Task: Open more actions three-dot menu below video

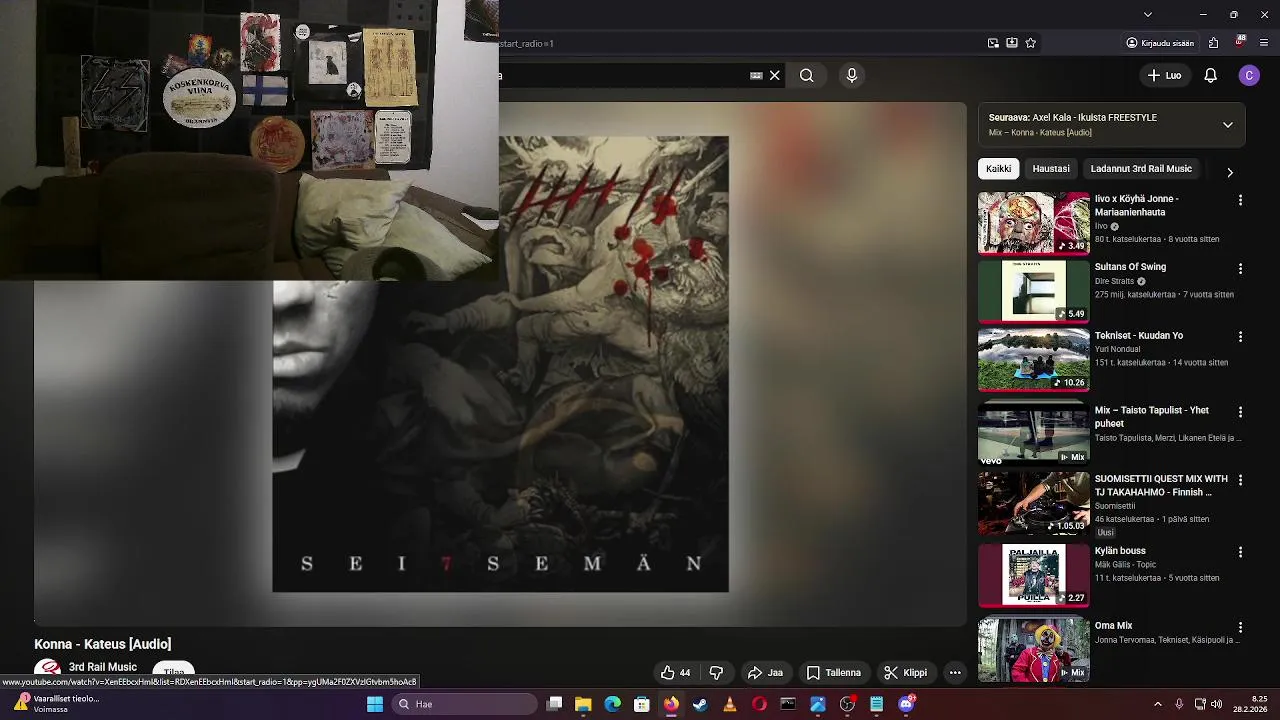Action: [x=955, y=672]
